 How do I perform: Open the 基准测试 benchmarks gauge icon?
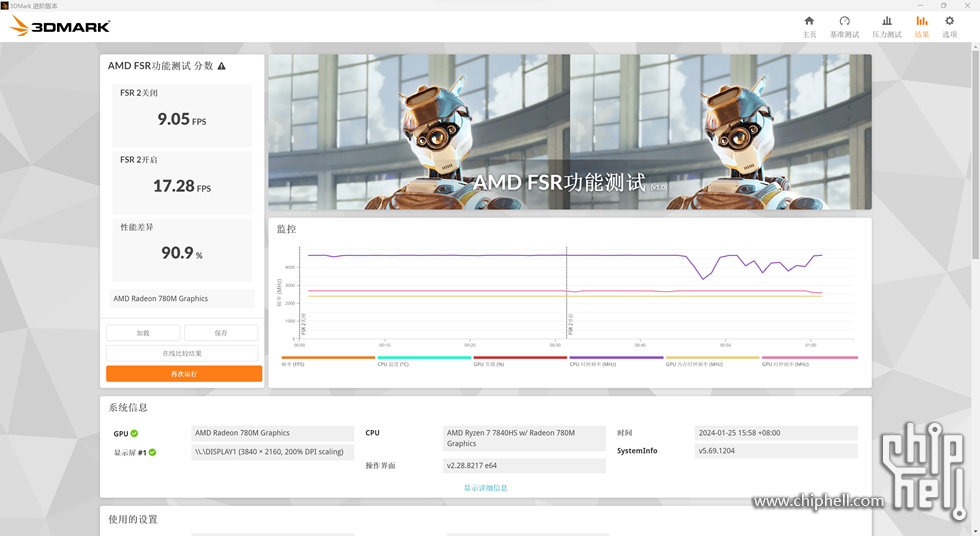click(x=844, y=26)
